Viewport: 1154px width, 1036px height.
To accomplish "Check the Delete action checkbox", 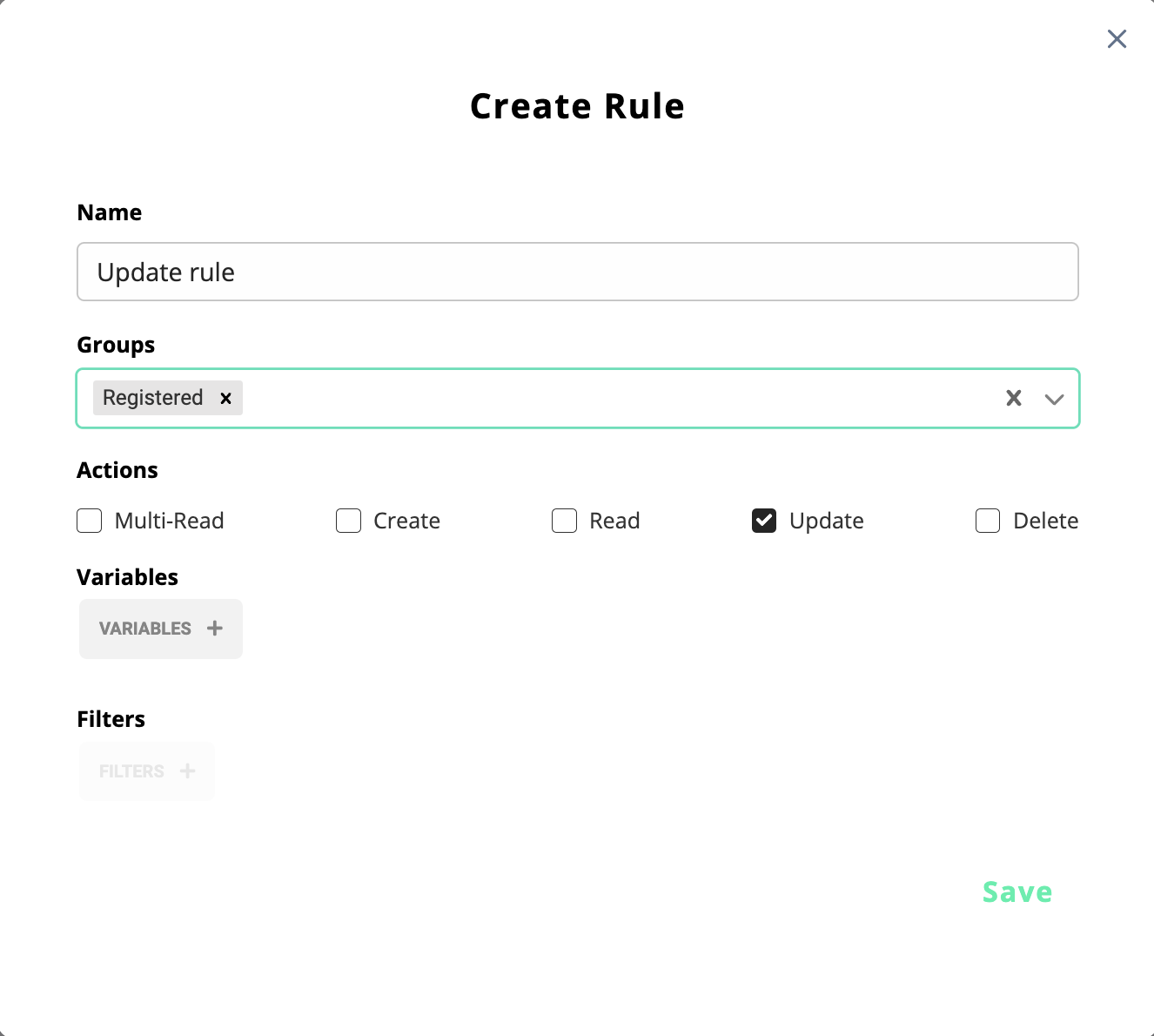I will click(x=988, y=521).
